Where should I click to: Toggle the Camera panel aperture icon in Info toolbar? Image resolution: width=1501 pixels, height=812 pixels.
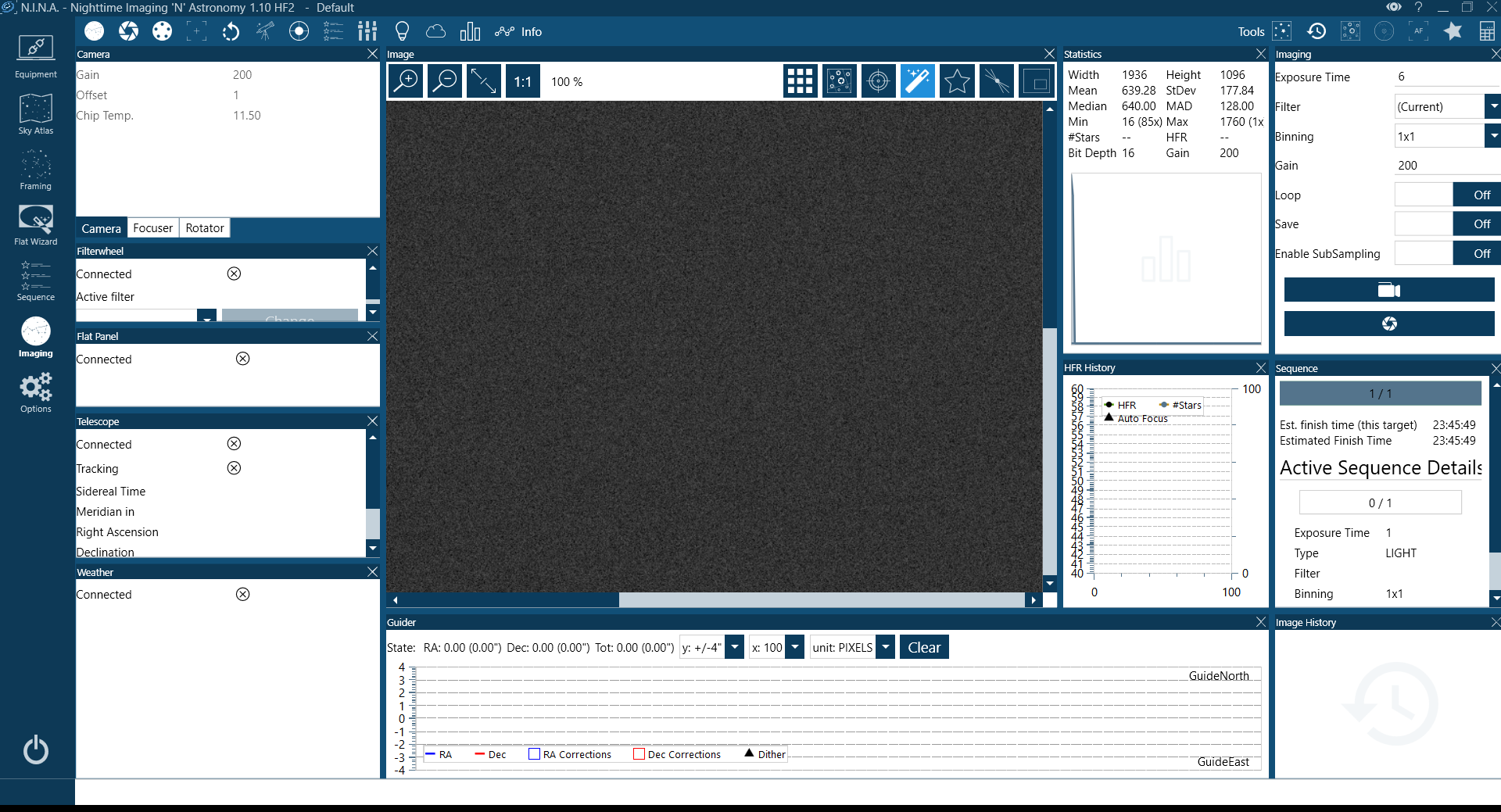(128, 31)
